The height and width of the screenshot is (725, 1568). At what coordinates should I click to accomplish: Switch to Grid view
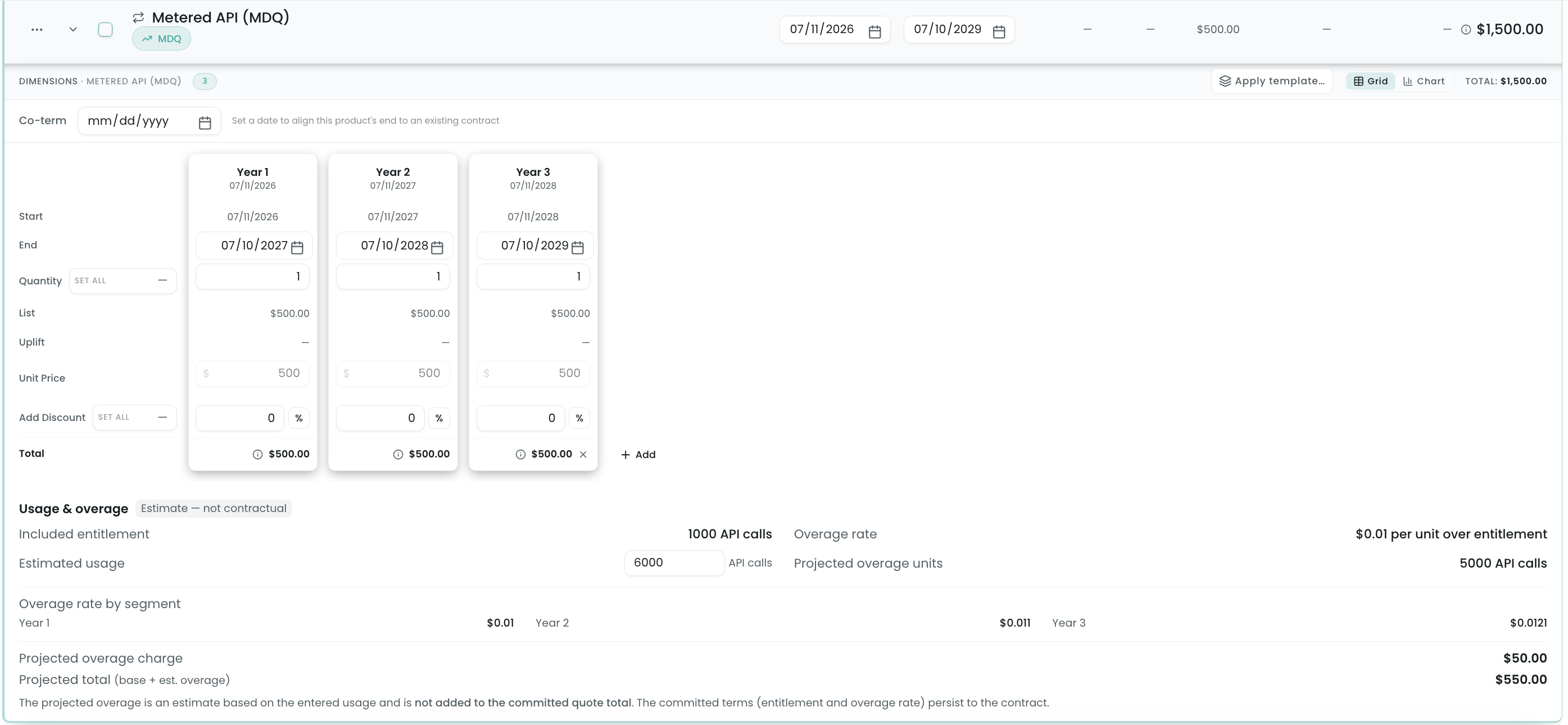click(x=1371, y=81)
